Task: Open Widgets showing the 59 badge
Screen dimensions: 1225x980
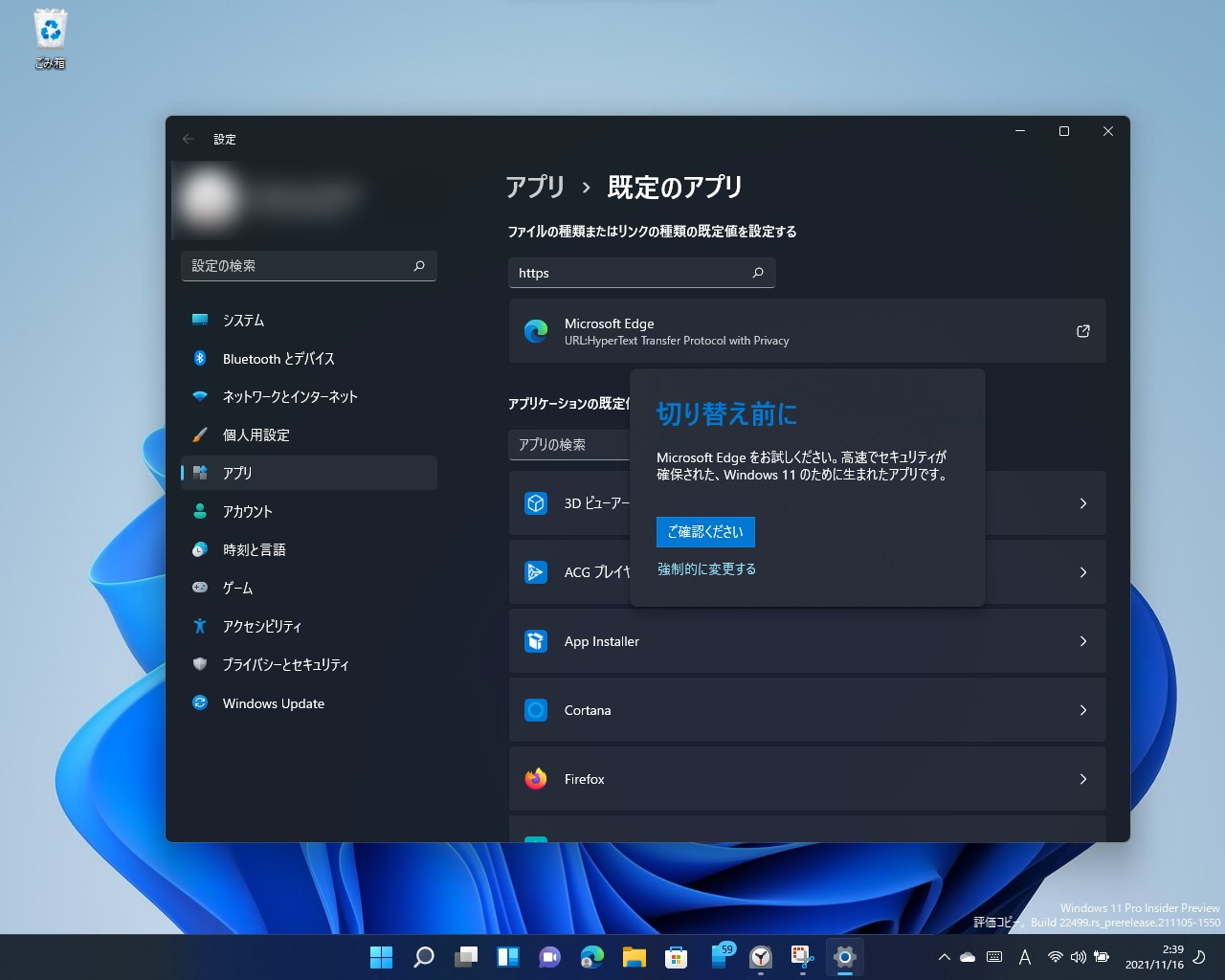Action: (718, 956)
